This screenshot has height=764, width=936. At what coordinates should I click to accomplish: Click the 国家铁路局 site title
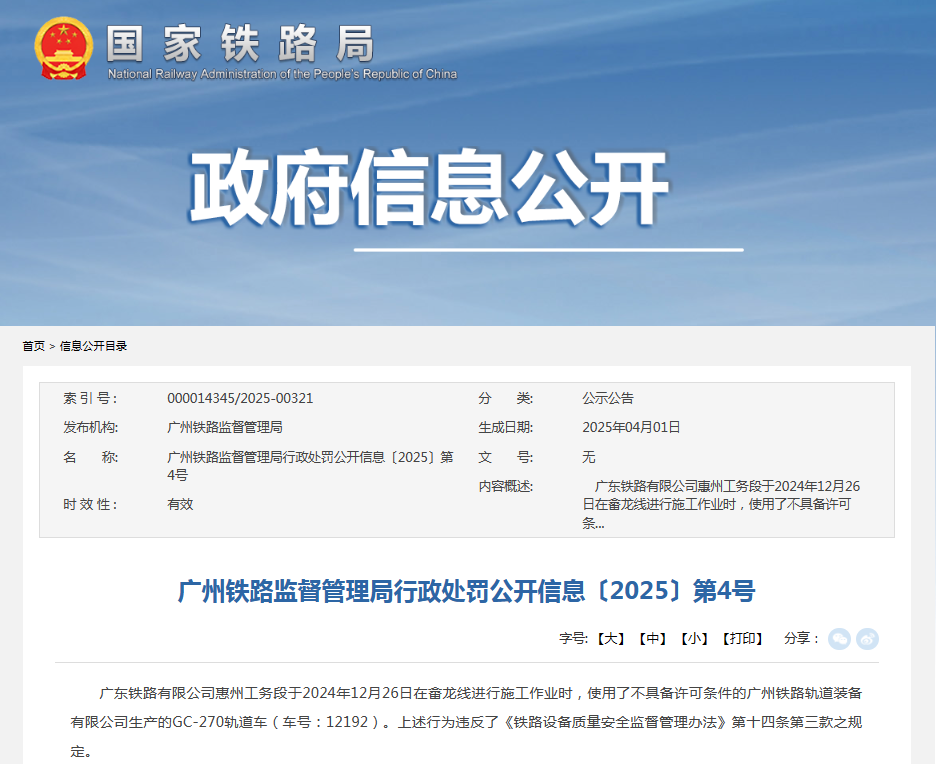click(x=241, y=43)
